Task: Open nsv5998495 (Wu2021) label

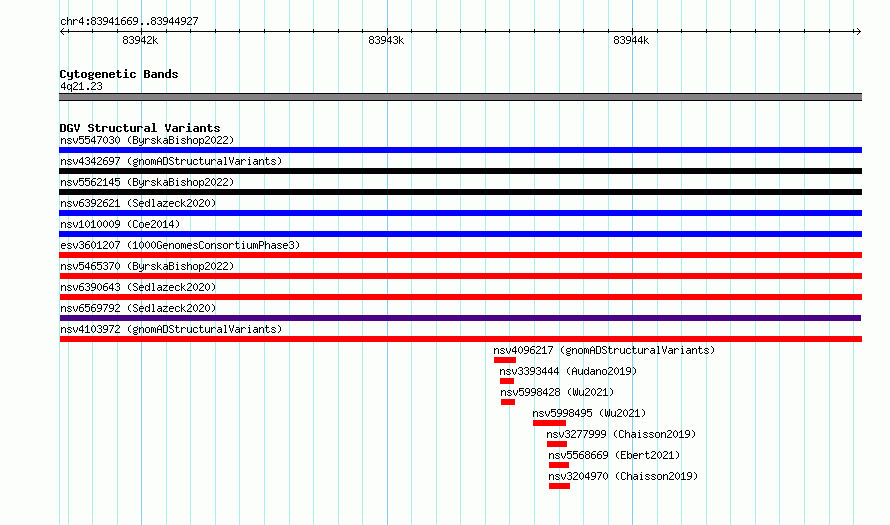Action: (589, 413)
